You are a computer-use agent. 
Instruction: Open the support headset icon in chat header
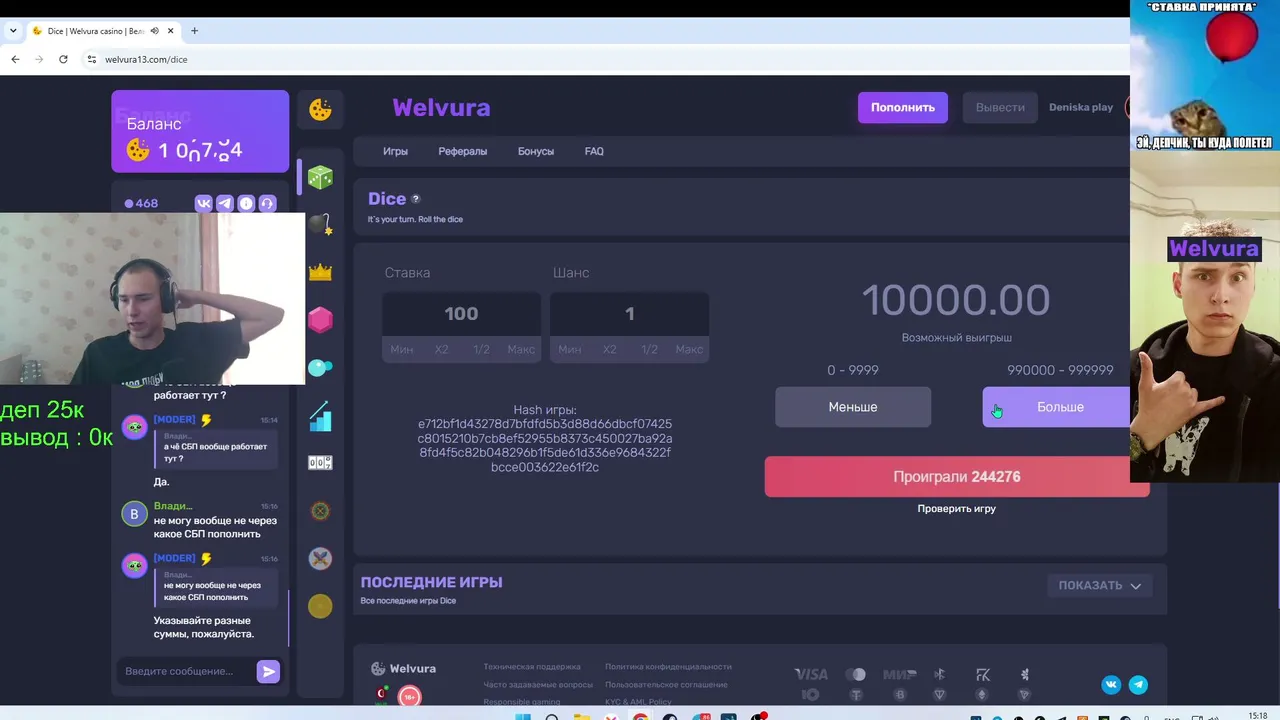tap(267, 203)
